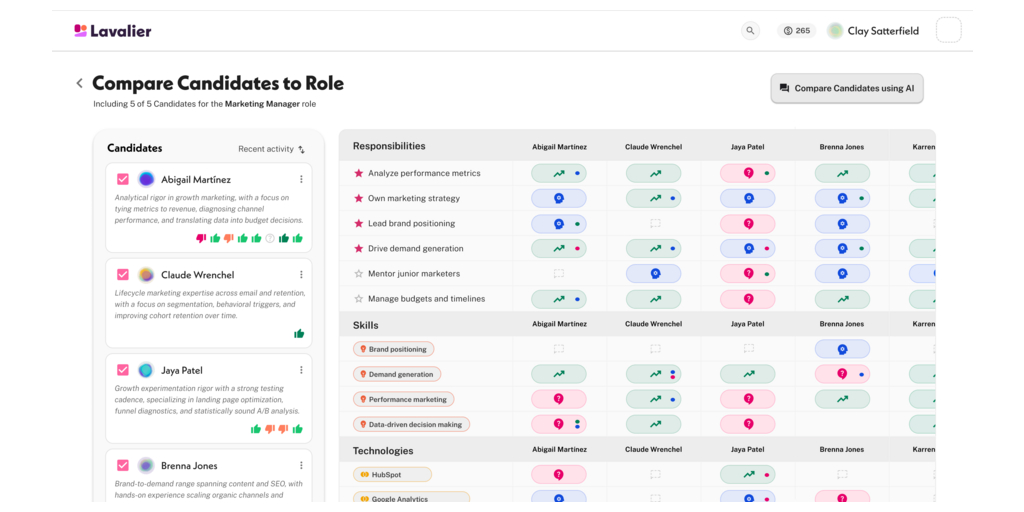The height and width of the screenshot is (512, 1024).
Task: Click Abigail's HubSpot question pill
Action: click(558, 474)
